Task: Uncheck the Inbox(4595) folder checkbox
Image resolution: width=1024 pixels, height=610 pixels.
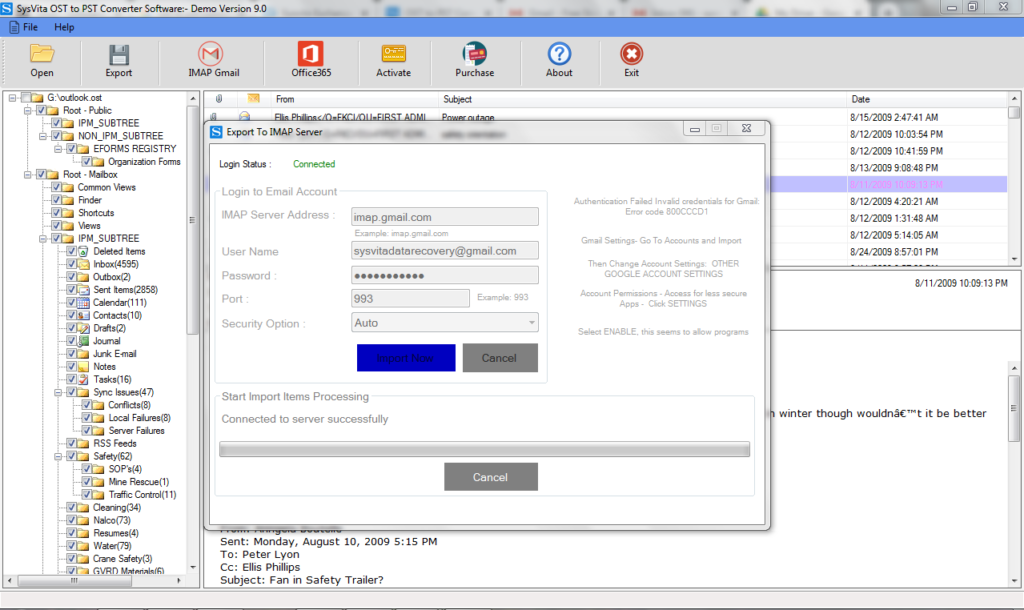Action: [x=72, y=263]
